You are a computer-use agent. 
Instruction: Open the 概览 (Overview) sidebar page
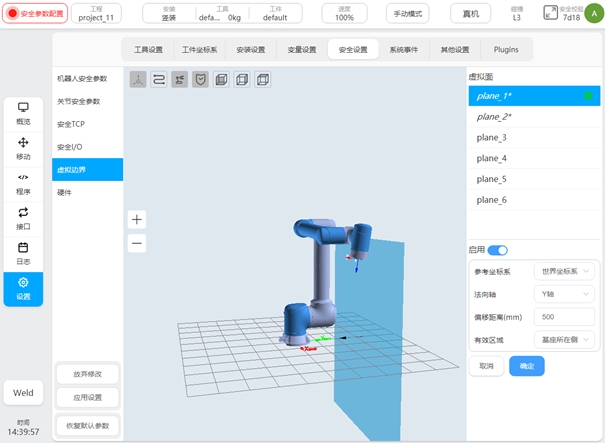point(23,114)
